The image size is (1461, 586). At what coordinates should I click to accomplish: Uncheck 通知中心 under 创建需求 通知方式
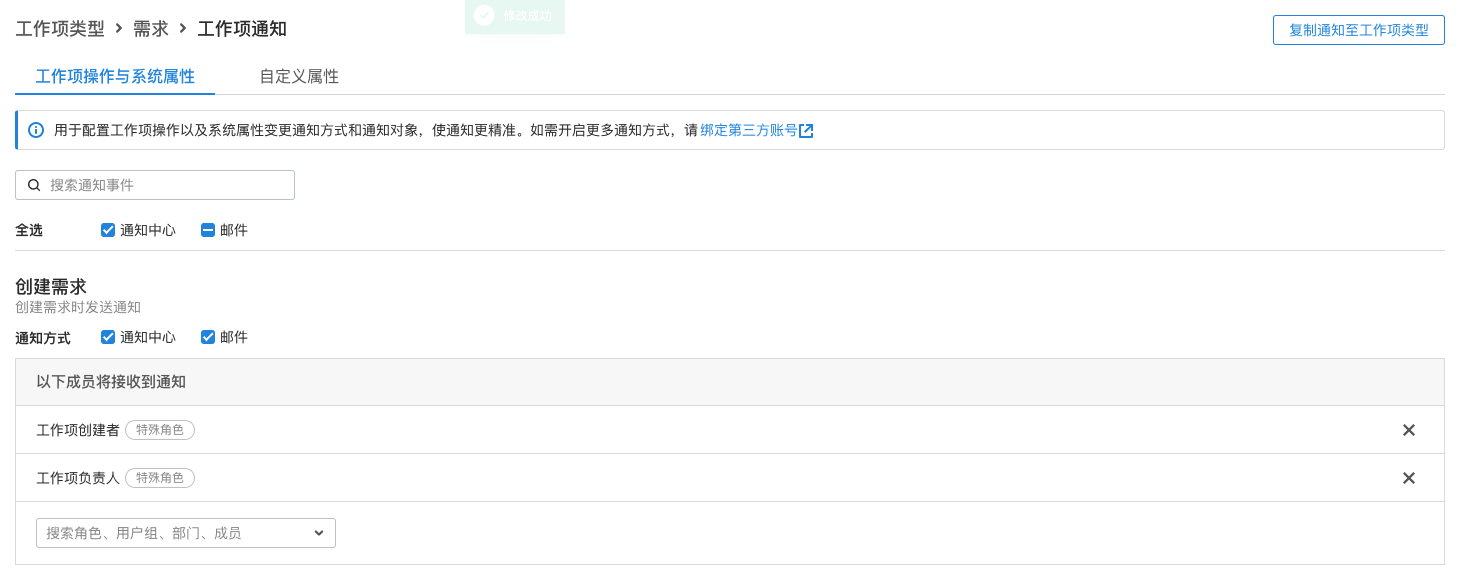tap(108, 337)
